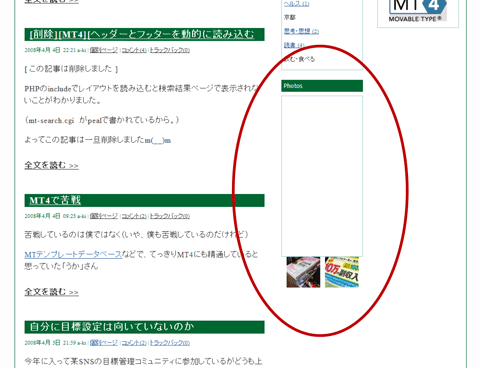Screen dimensions: 480x368
Task: Click the '京都' category text
Action: pyautogui.click(x=290, y=17)
